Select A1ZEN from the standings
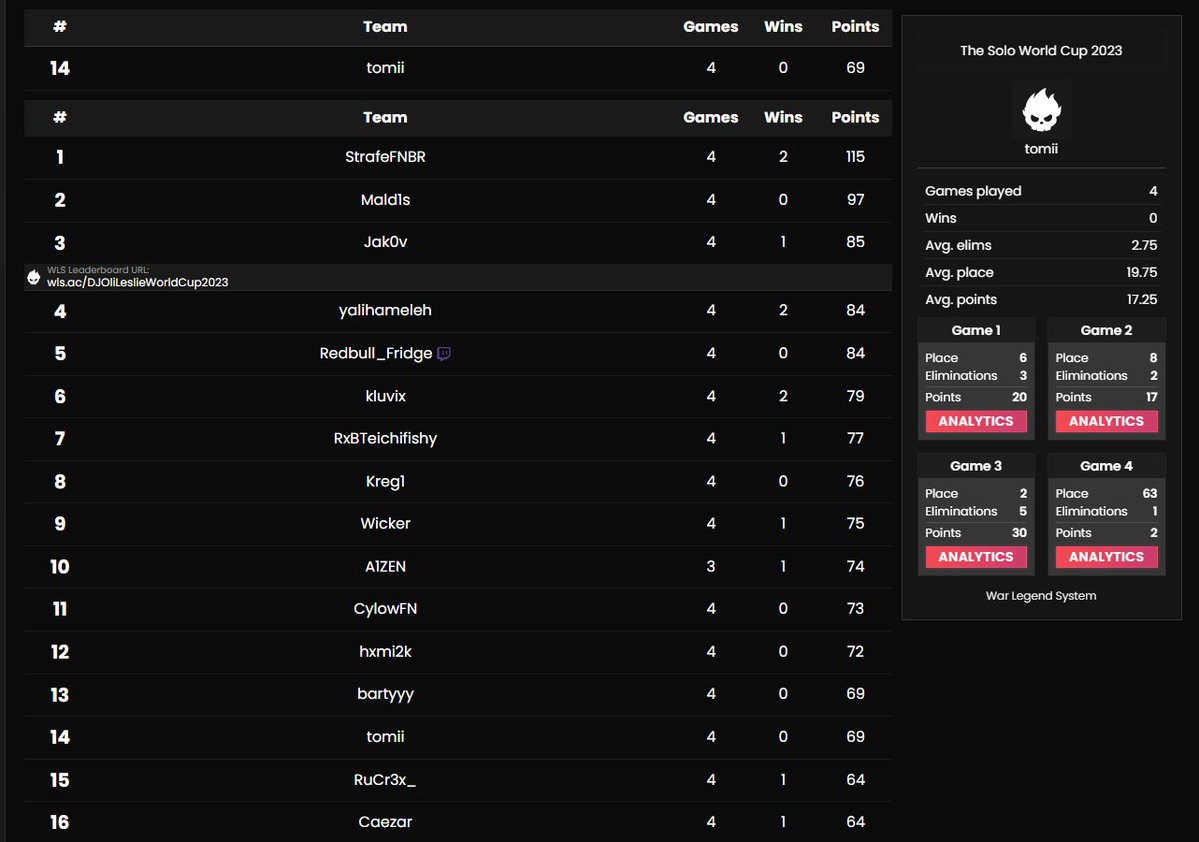 point(385,566)
